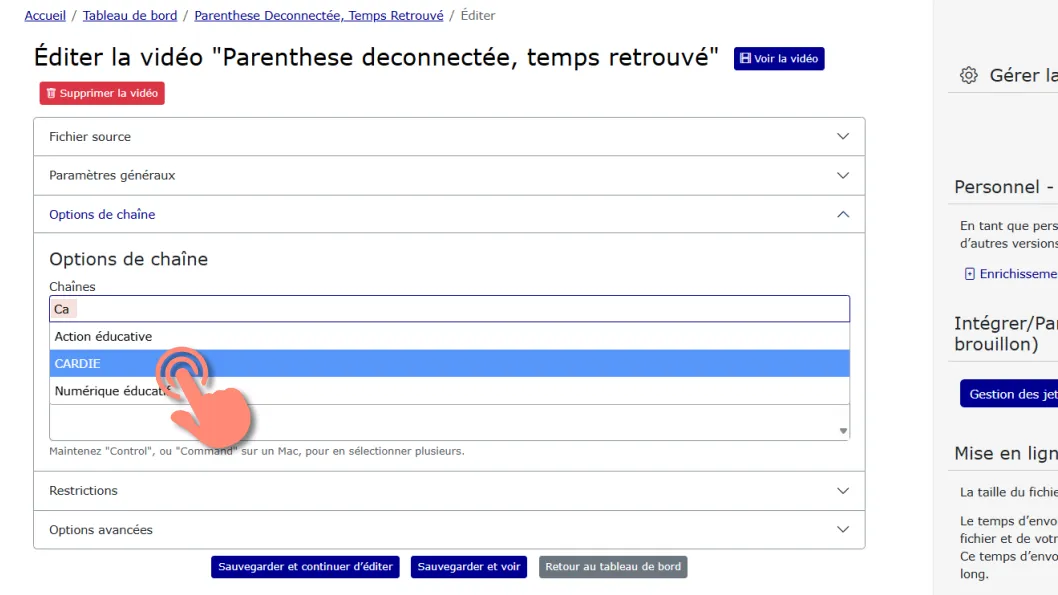Select CARDIE in the channels list

449,364
